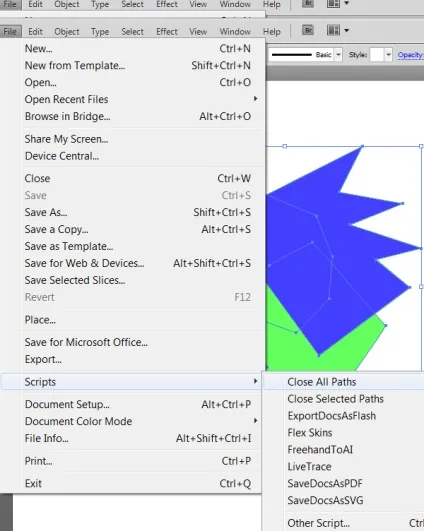Open the stroke Basic brush dropdown

[x=338, y=55]
